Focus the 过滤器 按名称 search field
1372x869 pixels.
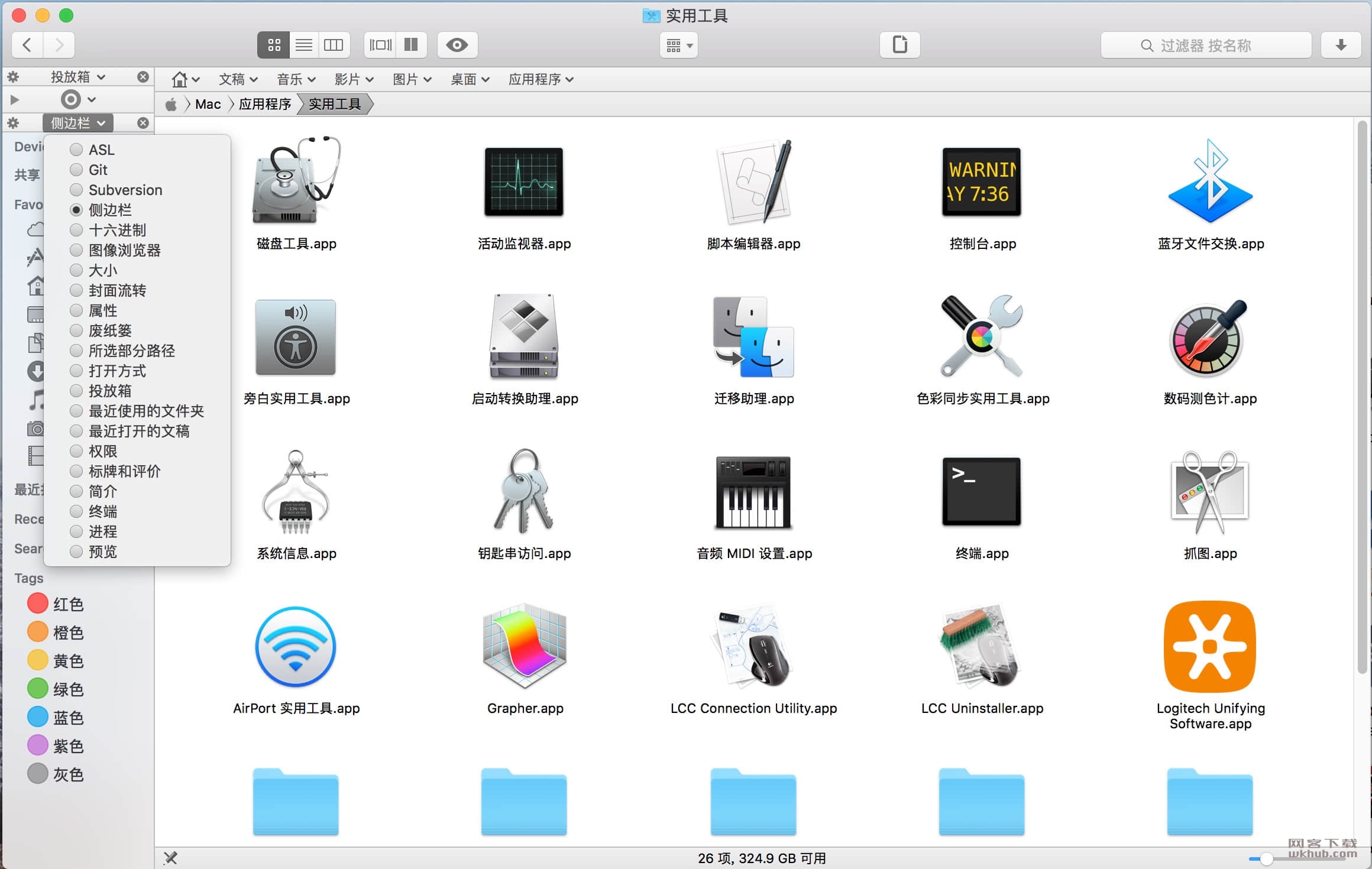click(1206, 45)
